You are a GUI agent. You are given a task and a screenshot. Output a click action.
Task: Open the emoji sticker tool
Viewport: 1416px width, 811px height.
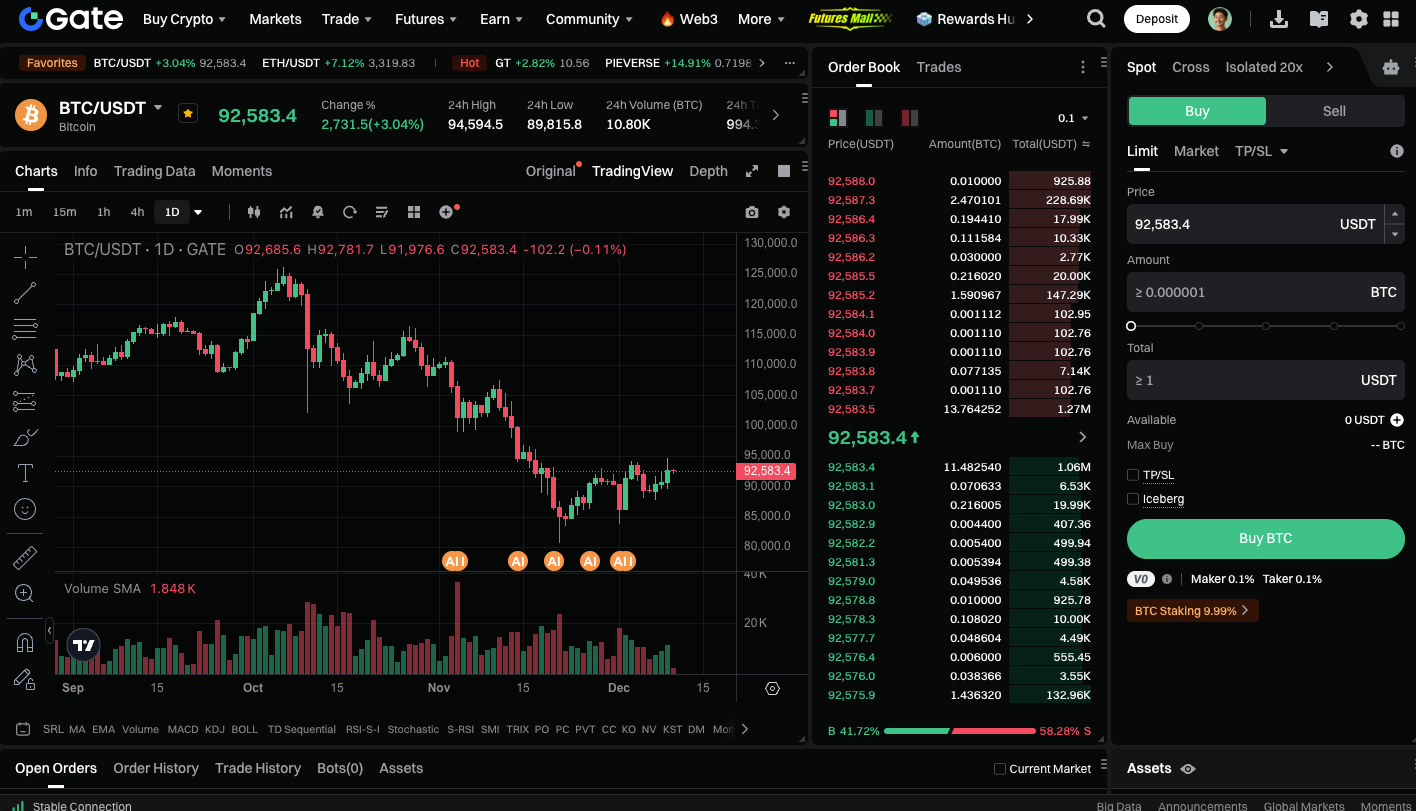25,509
